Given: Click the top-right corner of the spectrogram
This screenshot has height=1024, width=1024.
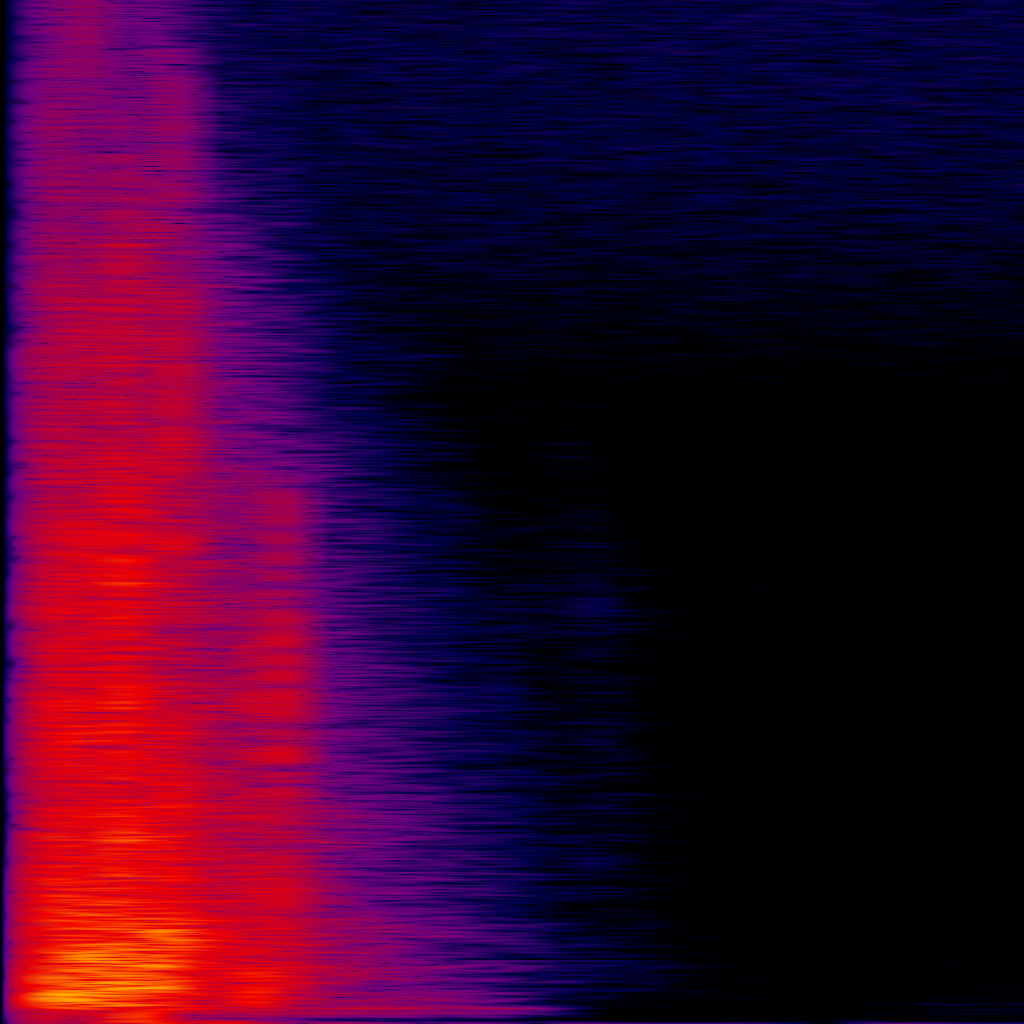Looking at the screenshot, I should (x=1020, y=3).
